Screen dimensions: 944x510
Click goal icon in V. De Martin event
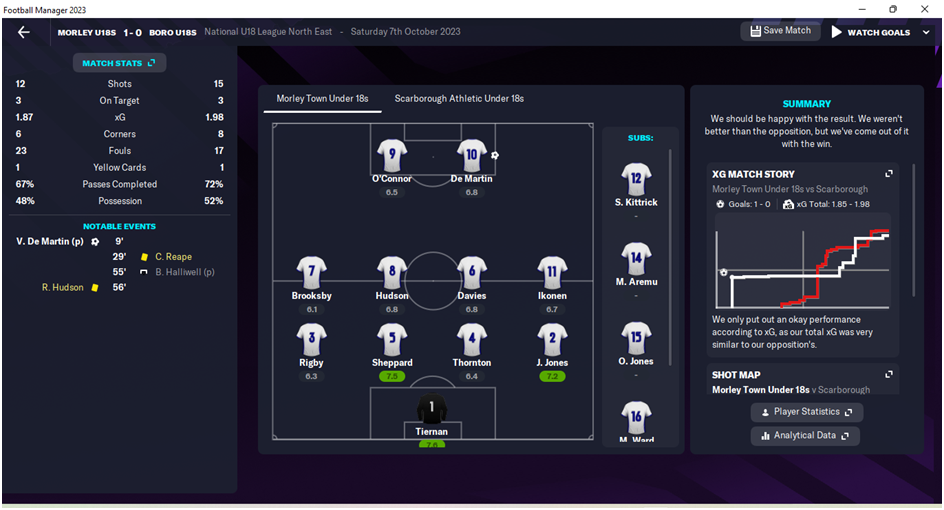coord(95,242)
